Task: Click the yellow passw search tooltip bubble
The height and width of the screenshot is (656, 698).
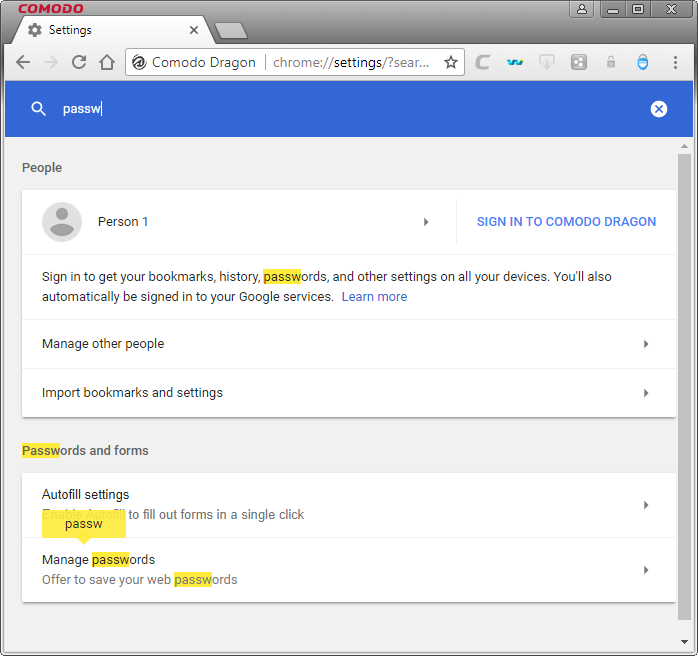Action: click(x=84, y=524)
